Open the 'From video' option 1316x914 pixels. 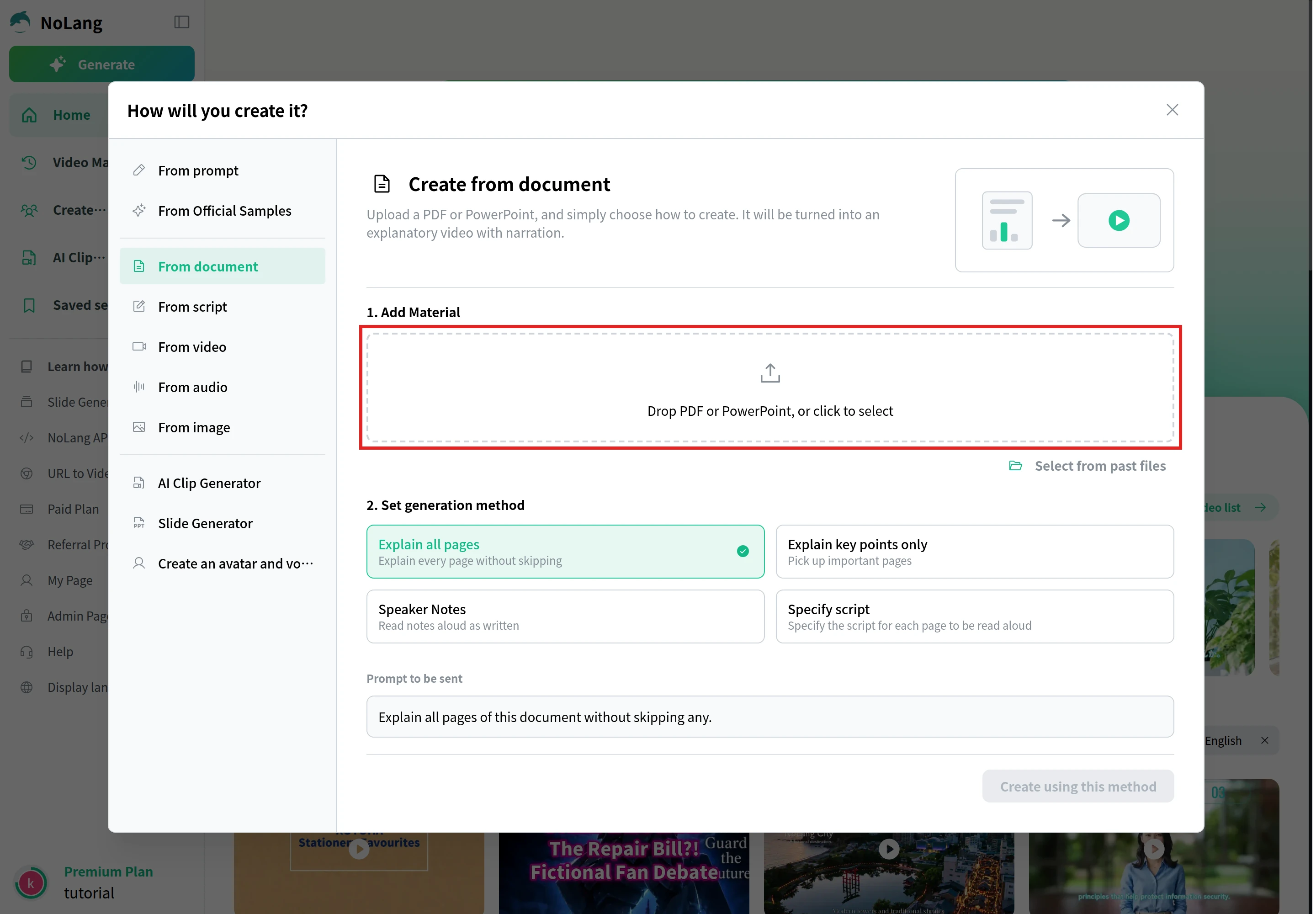coord(222,347)
